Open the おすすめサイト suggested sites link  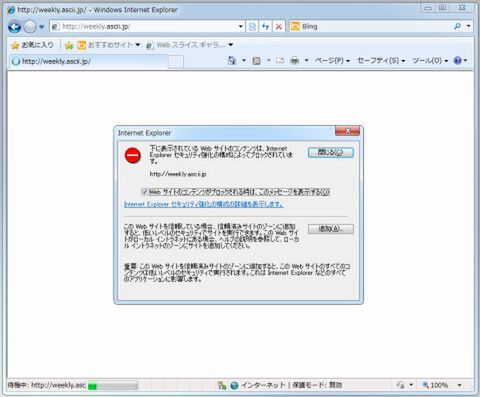pos(110,45)
